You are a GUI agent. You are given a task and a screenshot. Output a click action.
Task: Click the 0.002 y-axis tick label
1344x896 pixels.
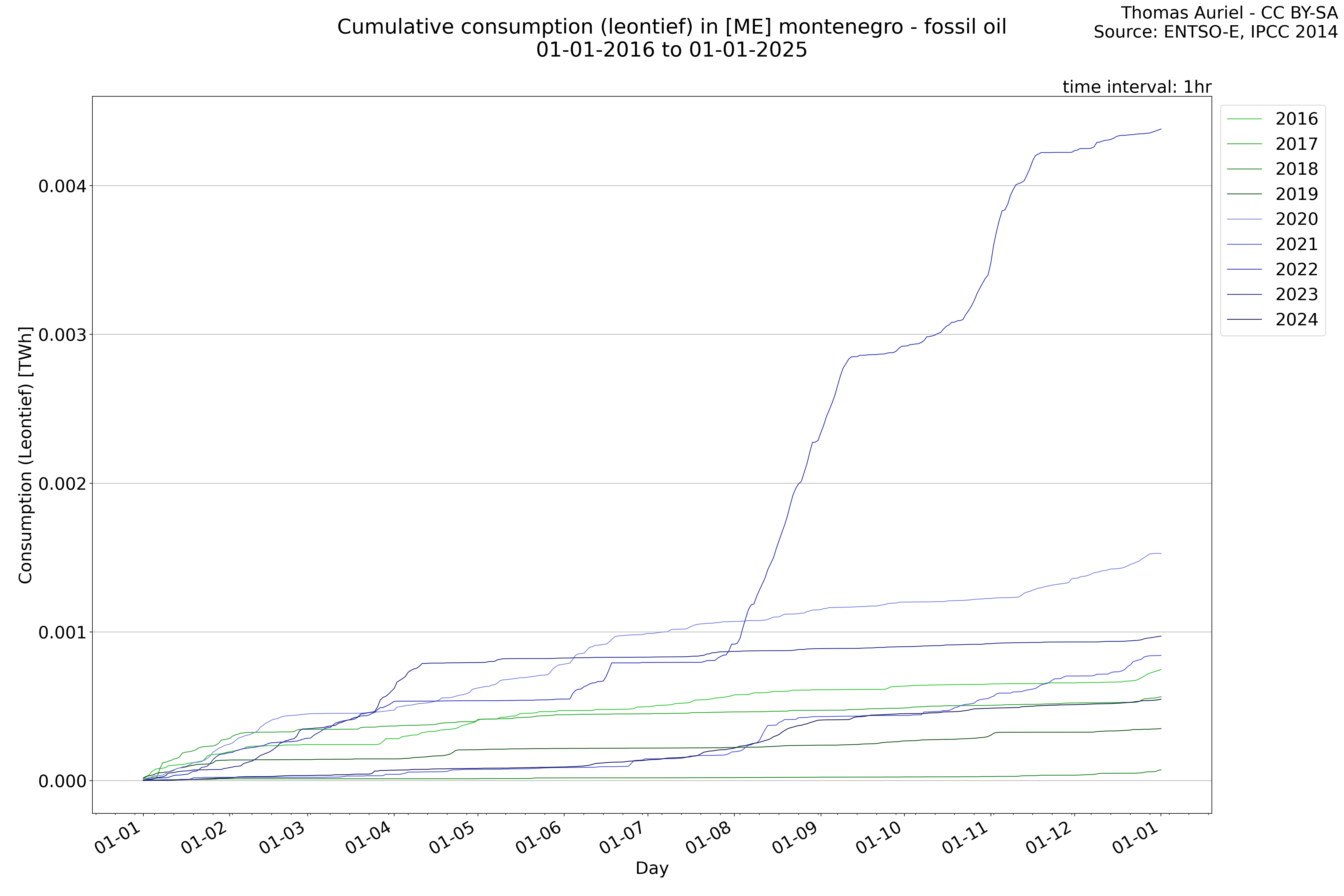tap(62, 484)
